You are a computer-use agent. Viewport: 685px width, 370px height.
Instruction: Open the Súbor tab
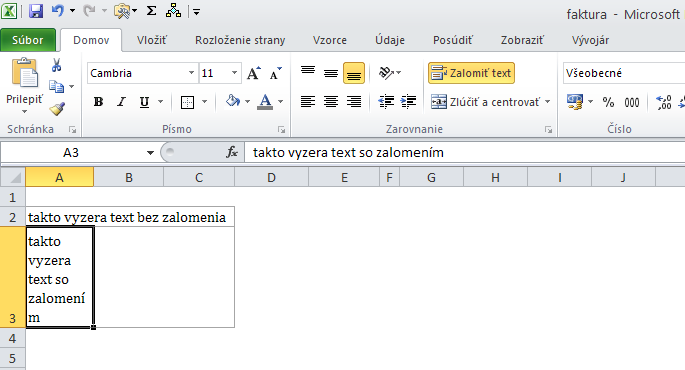28,40
